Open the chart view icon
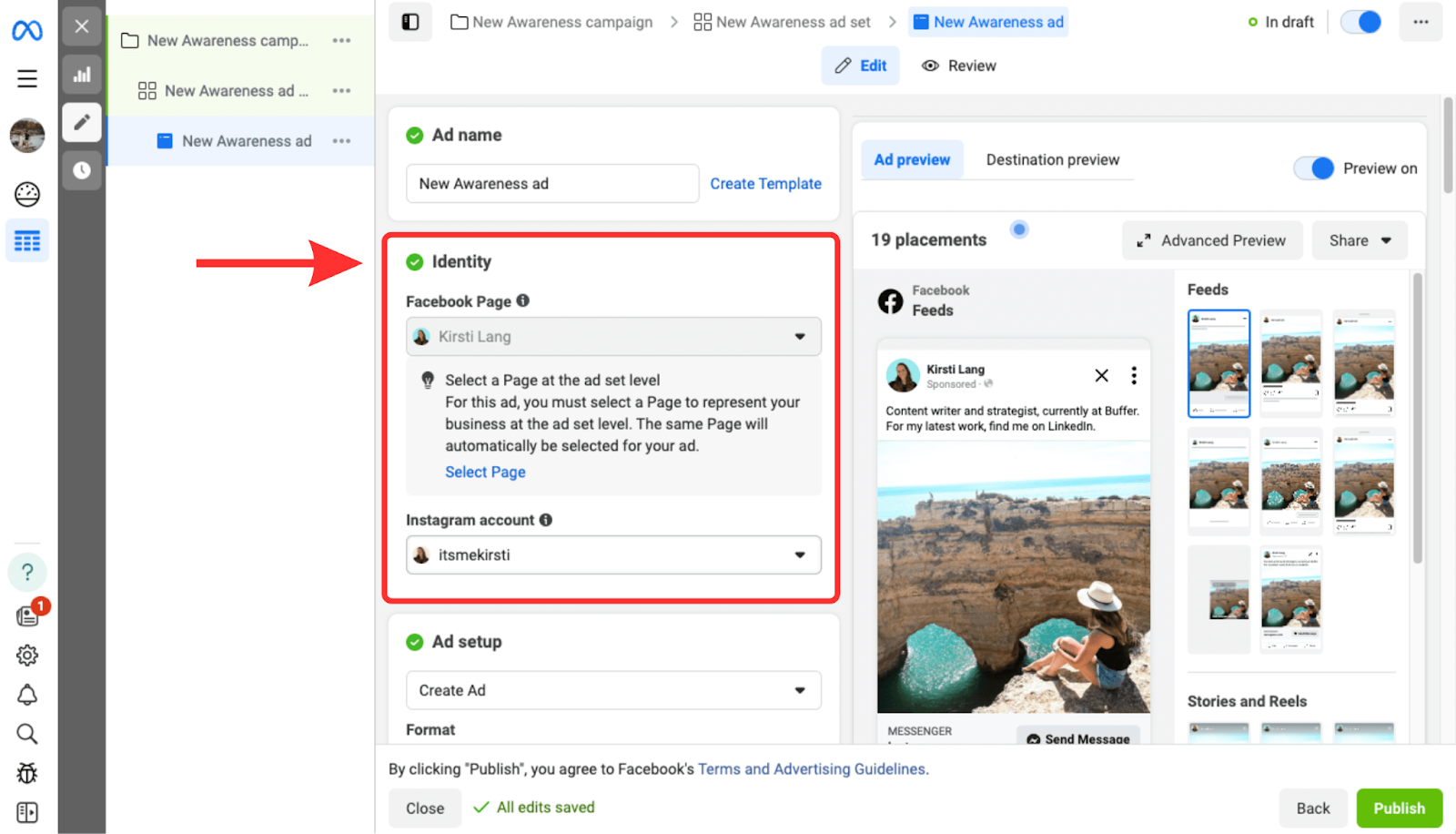The height and width of the screenshot is (834, 1456). pos(82,75)
